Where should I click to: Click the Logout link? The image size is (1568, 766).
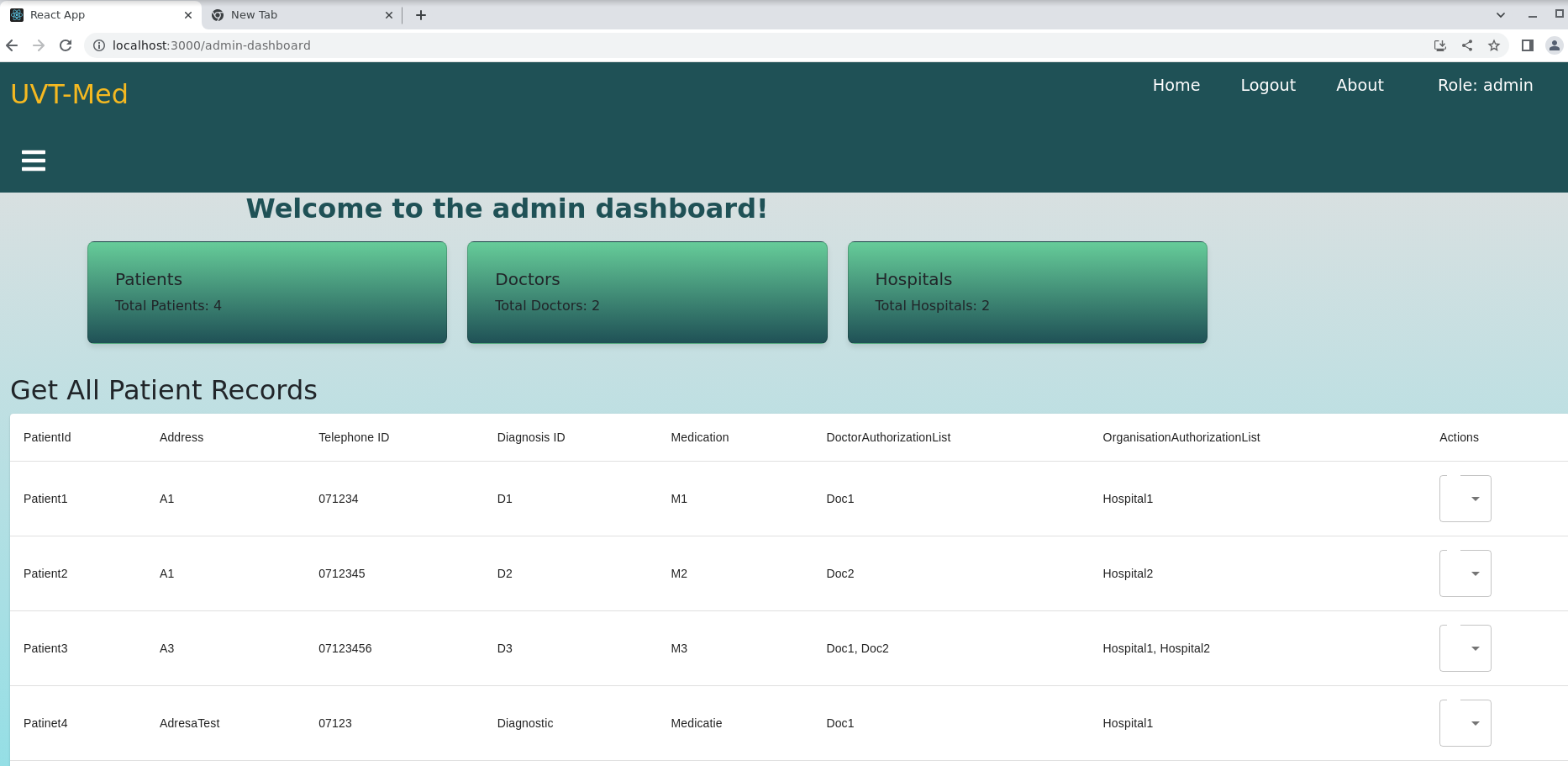pos(1268,85)
